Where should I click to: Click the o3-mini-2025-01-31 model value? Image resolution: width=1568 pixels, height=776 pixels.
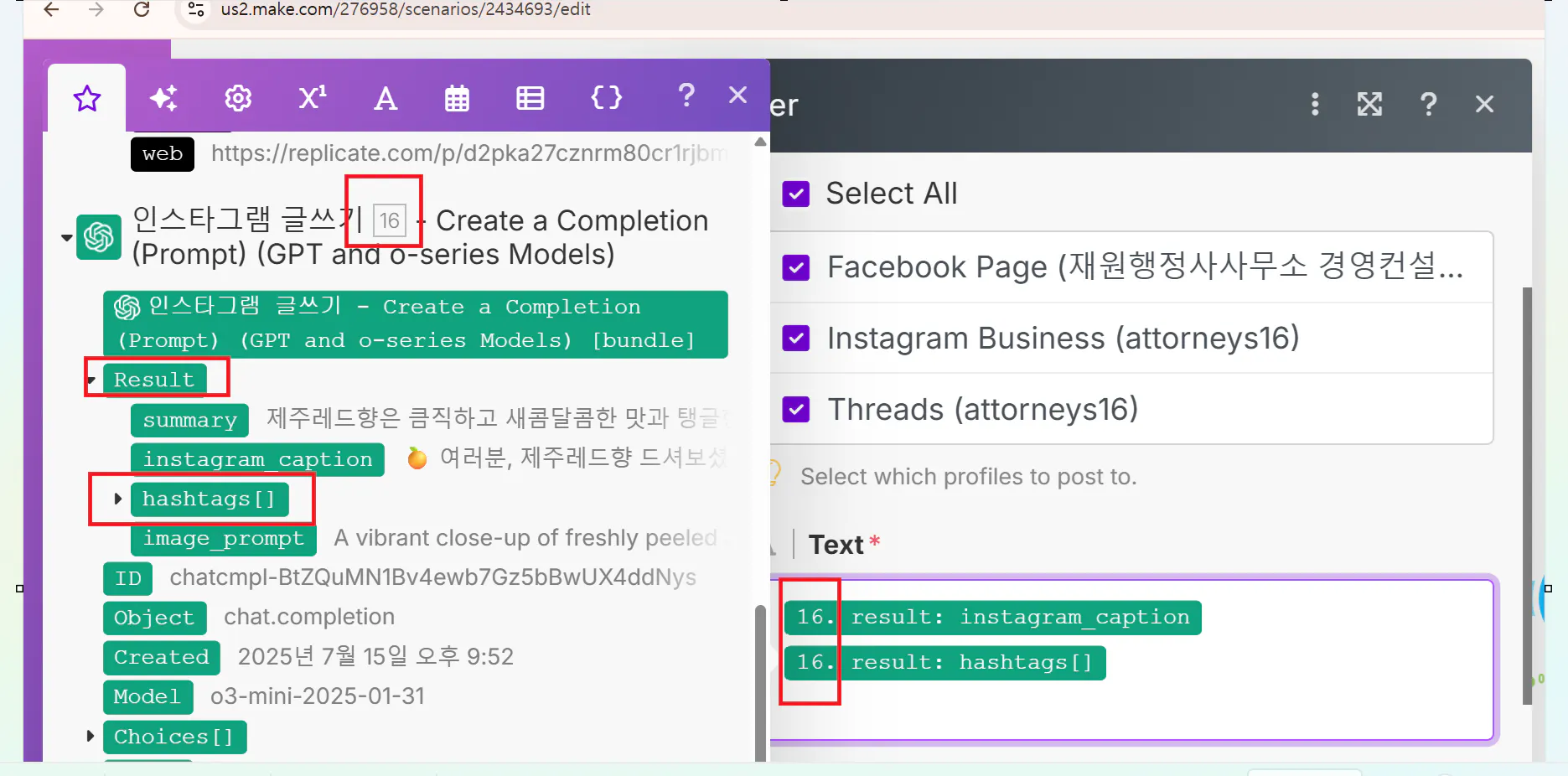[x=318, y=696]
